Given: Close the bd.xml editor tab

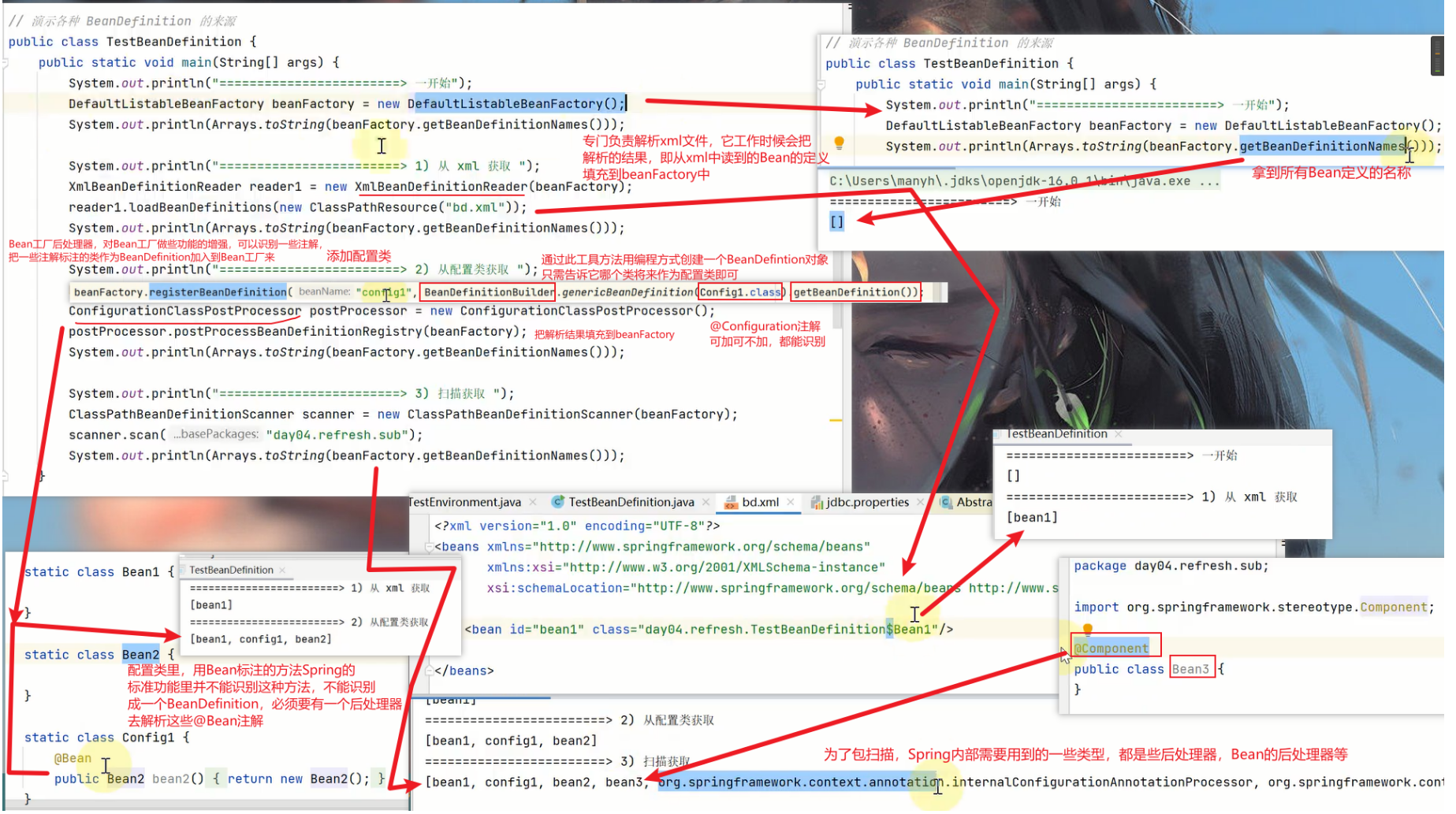Looking at the screenshot, I should pos(790,503).
